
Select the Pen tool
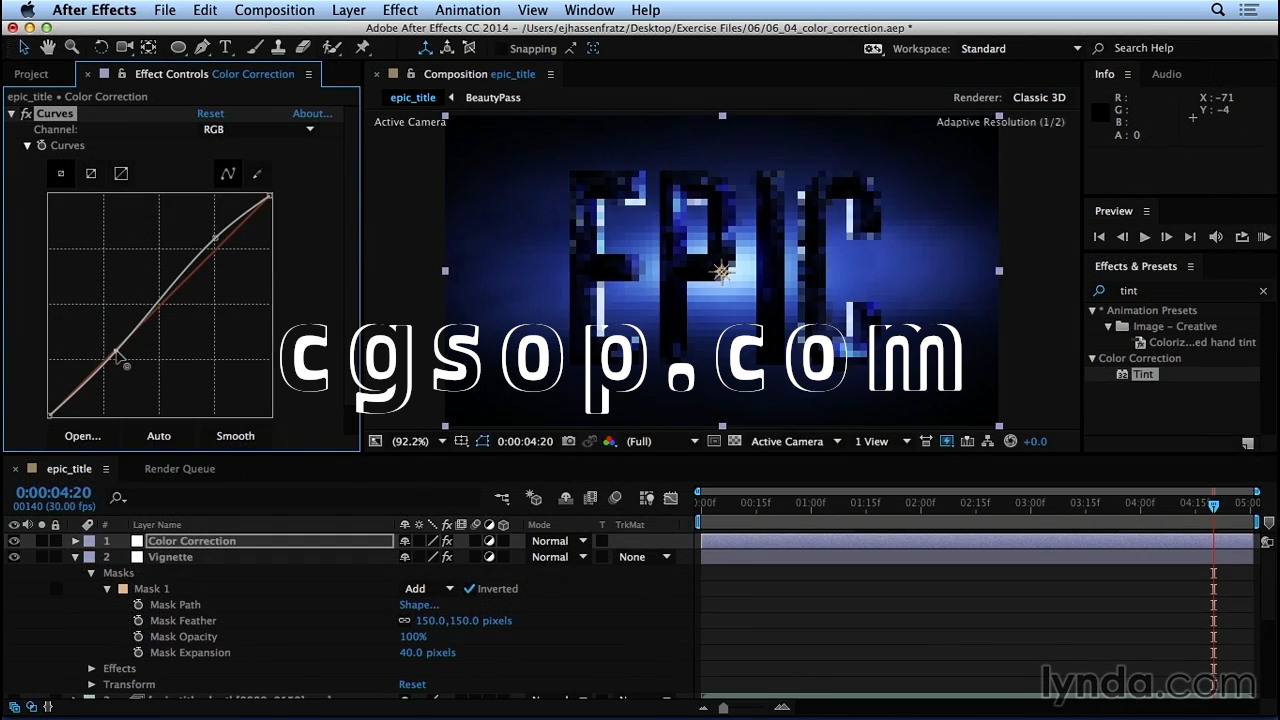click(x=202, y=48)
